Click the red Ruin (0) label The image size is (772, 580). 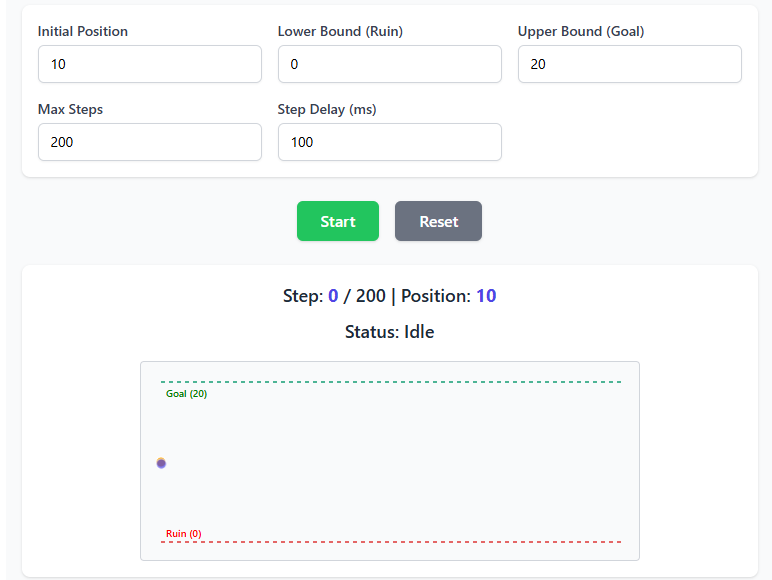[184, 533]
